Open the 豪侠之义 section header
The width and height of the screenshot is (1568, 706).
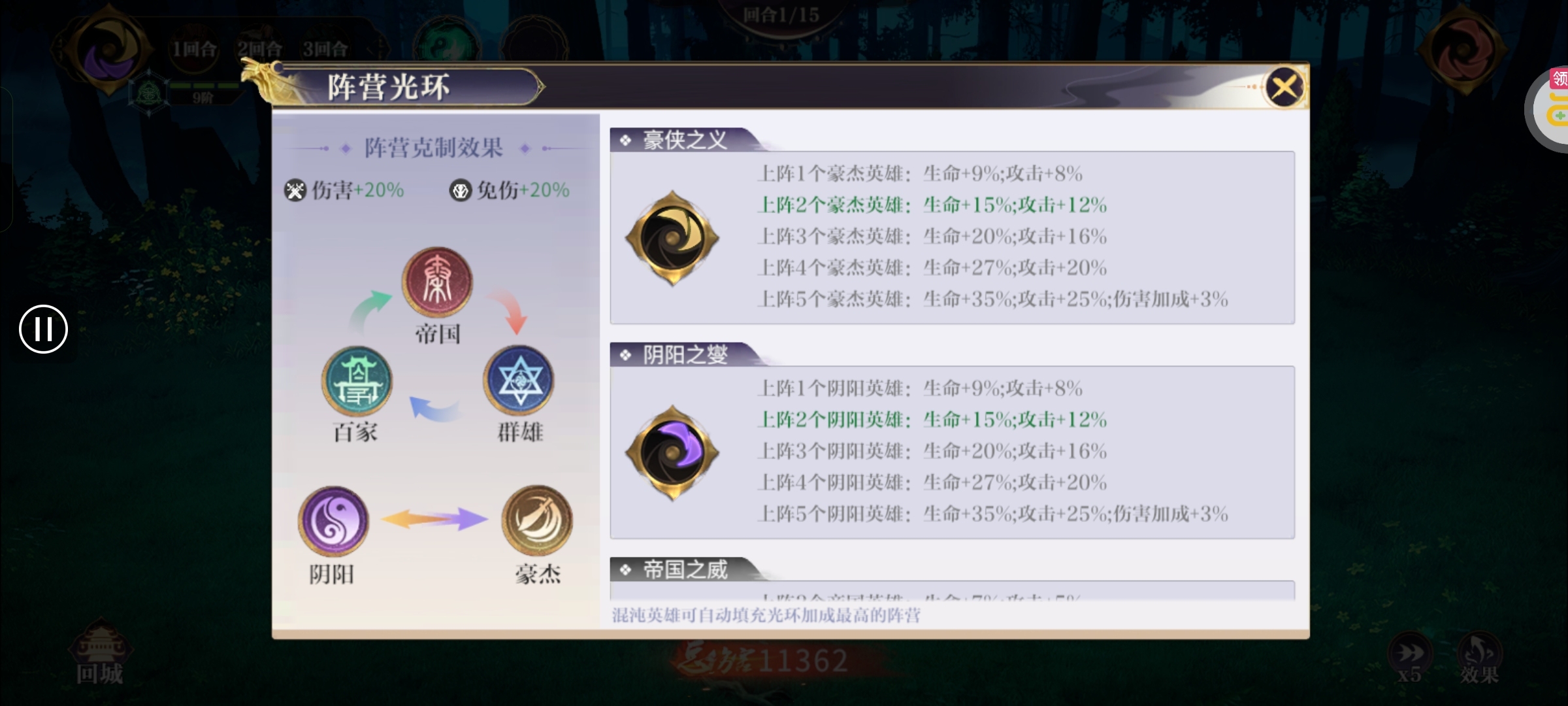click(684, 140)
